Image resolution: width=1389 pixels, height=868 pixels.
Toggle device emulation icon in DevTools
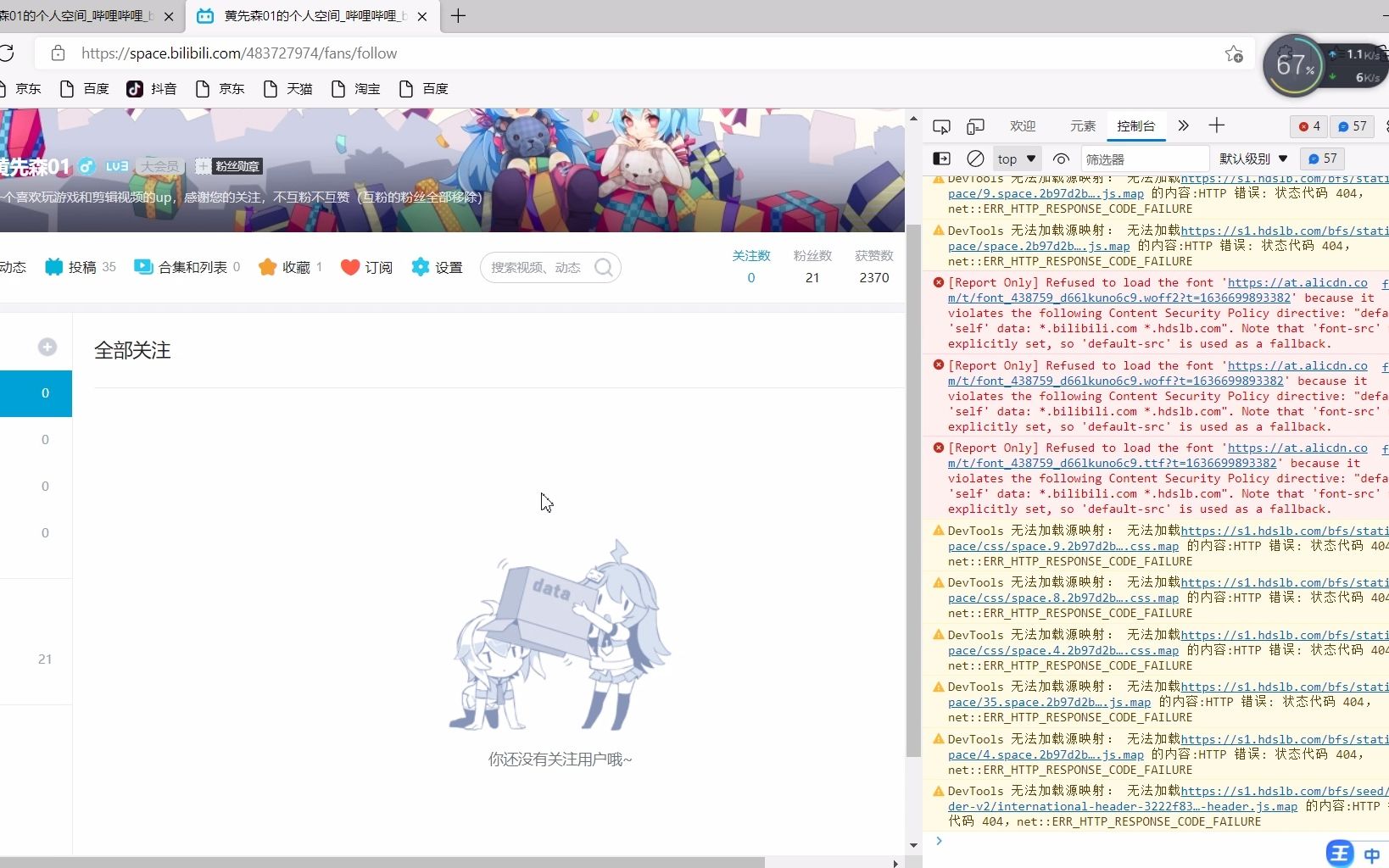[975, 126]
